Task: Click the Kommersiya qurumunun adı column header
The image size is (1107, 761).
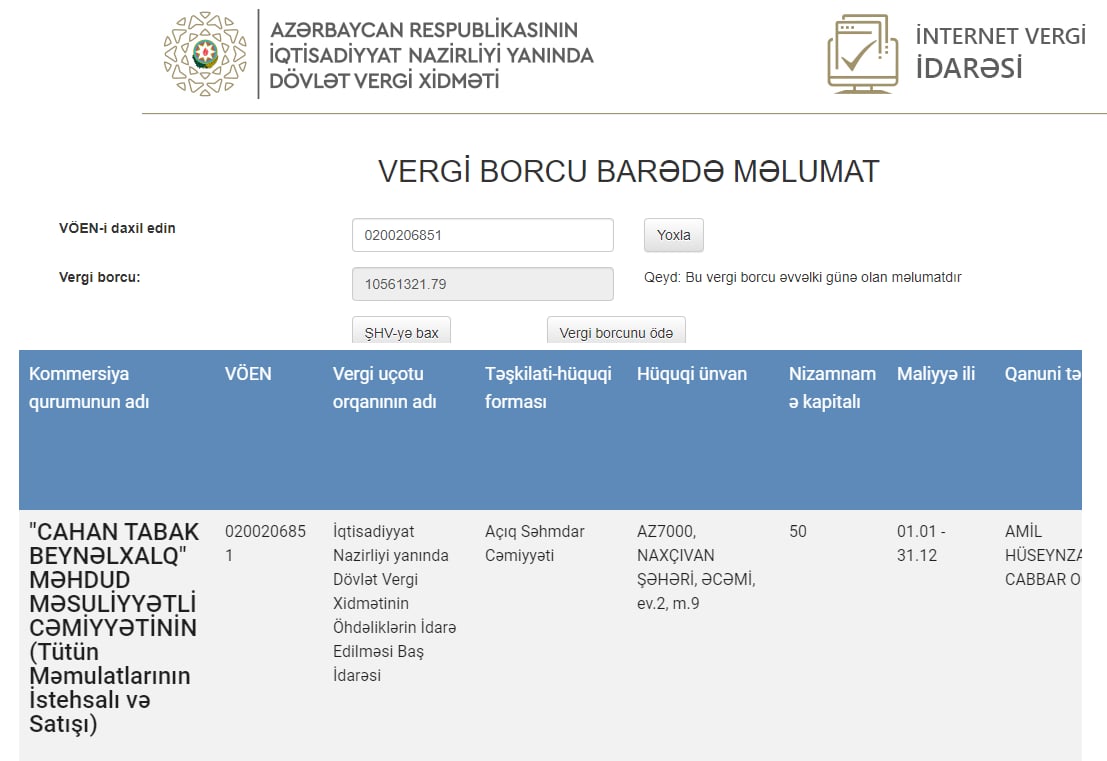Action: 89,388
